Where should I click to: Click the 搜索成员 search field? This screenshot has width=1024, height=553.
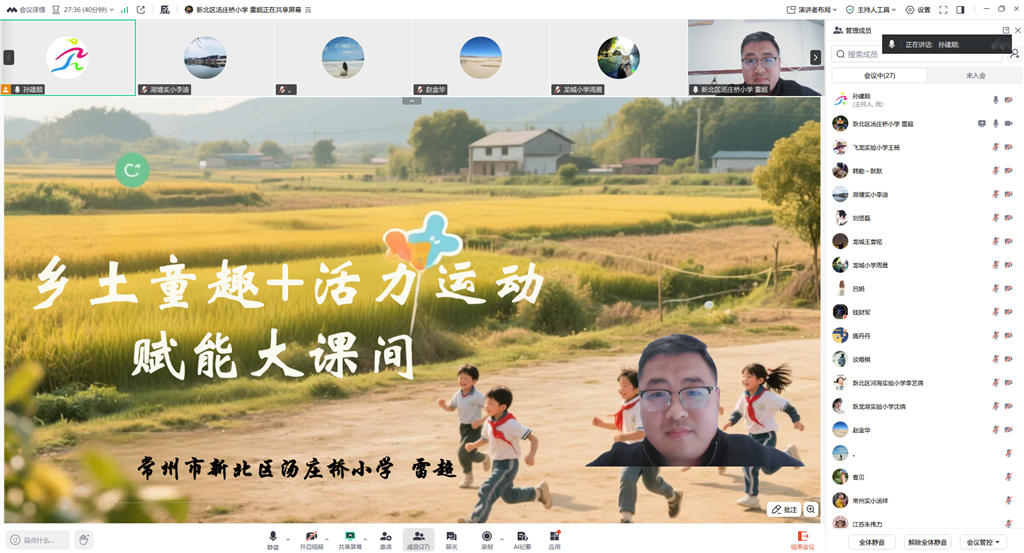point(918,54)
